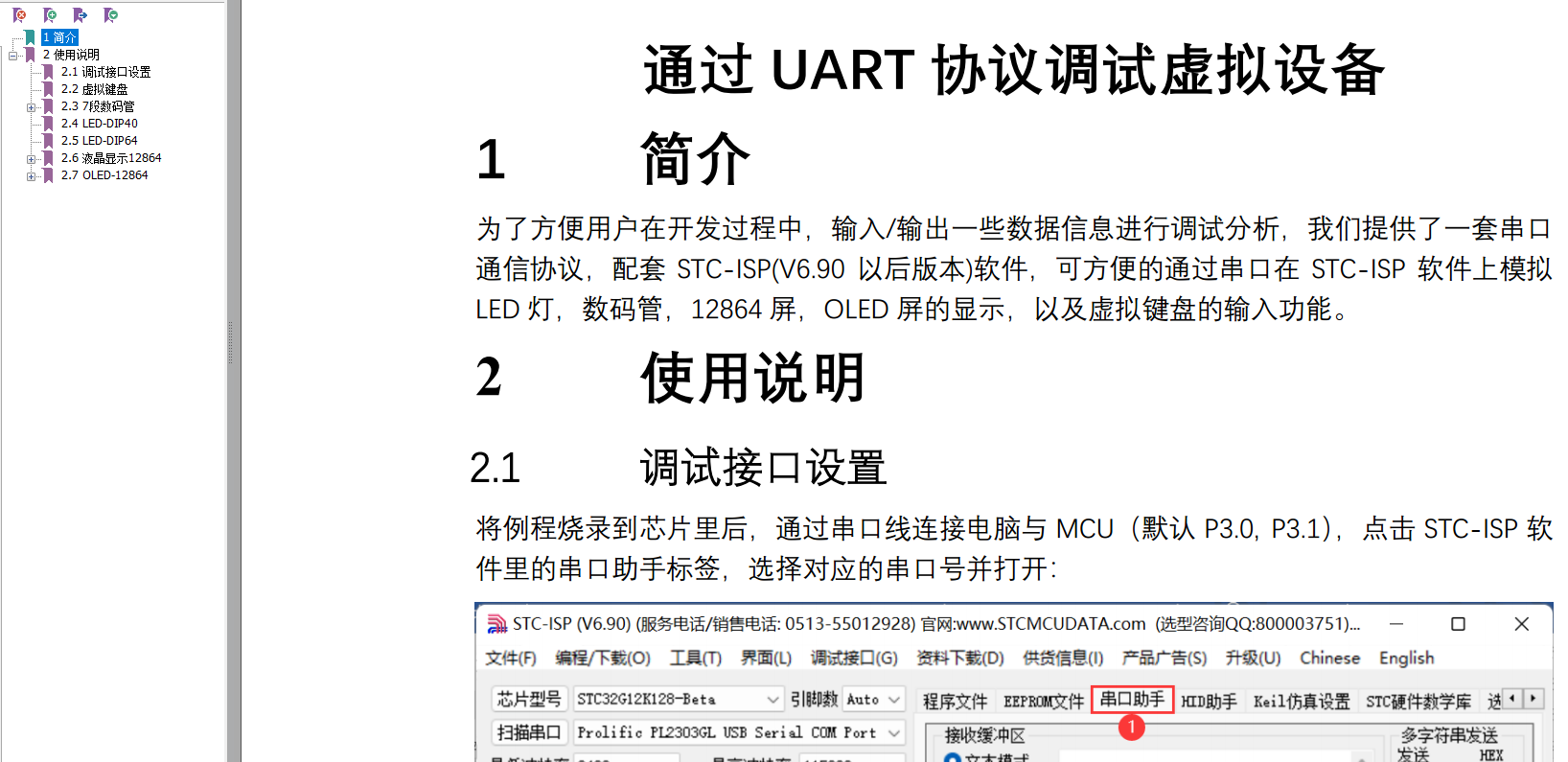Click the bookmark icon with blue arrow

(x=81, y=15)
